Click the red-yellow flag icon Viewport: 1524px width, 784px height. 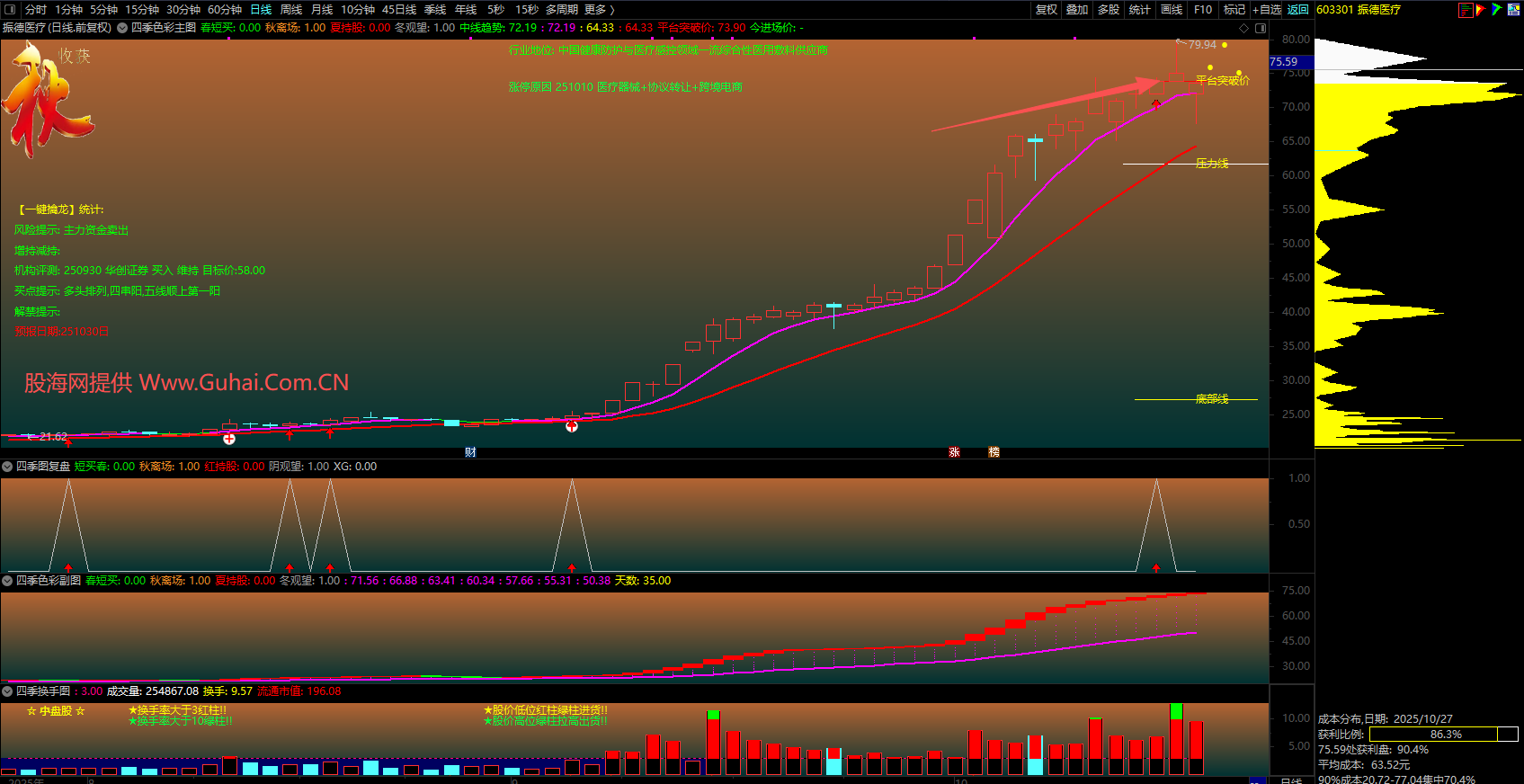(1481, 10)
